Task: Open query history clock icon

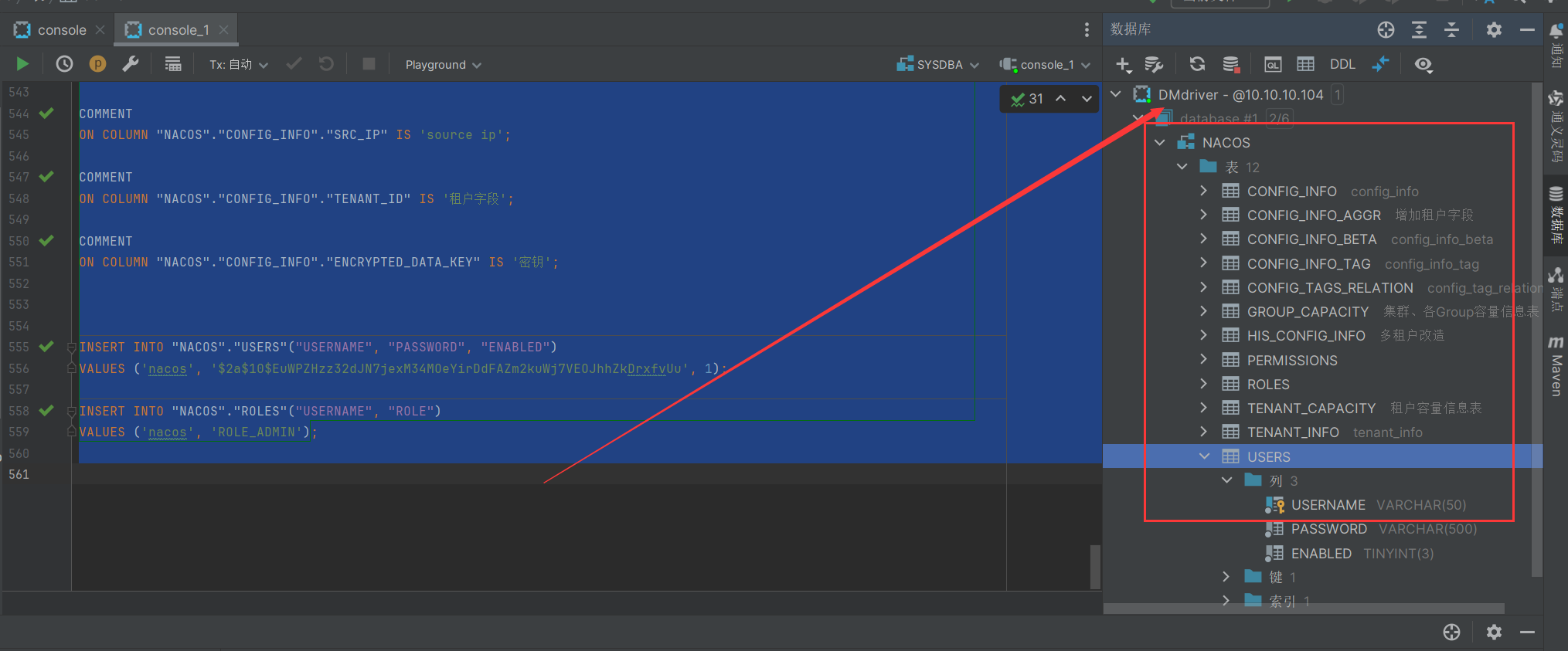Action: click(64, 64)
